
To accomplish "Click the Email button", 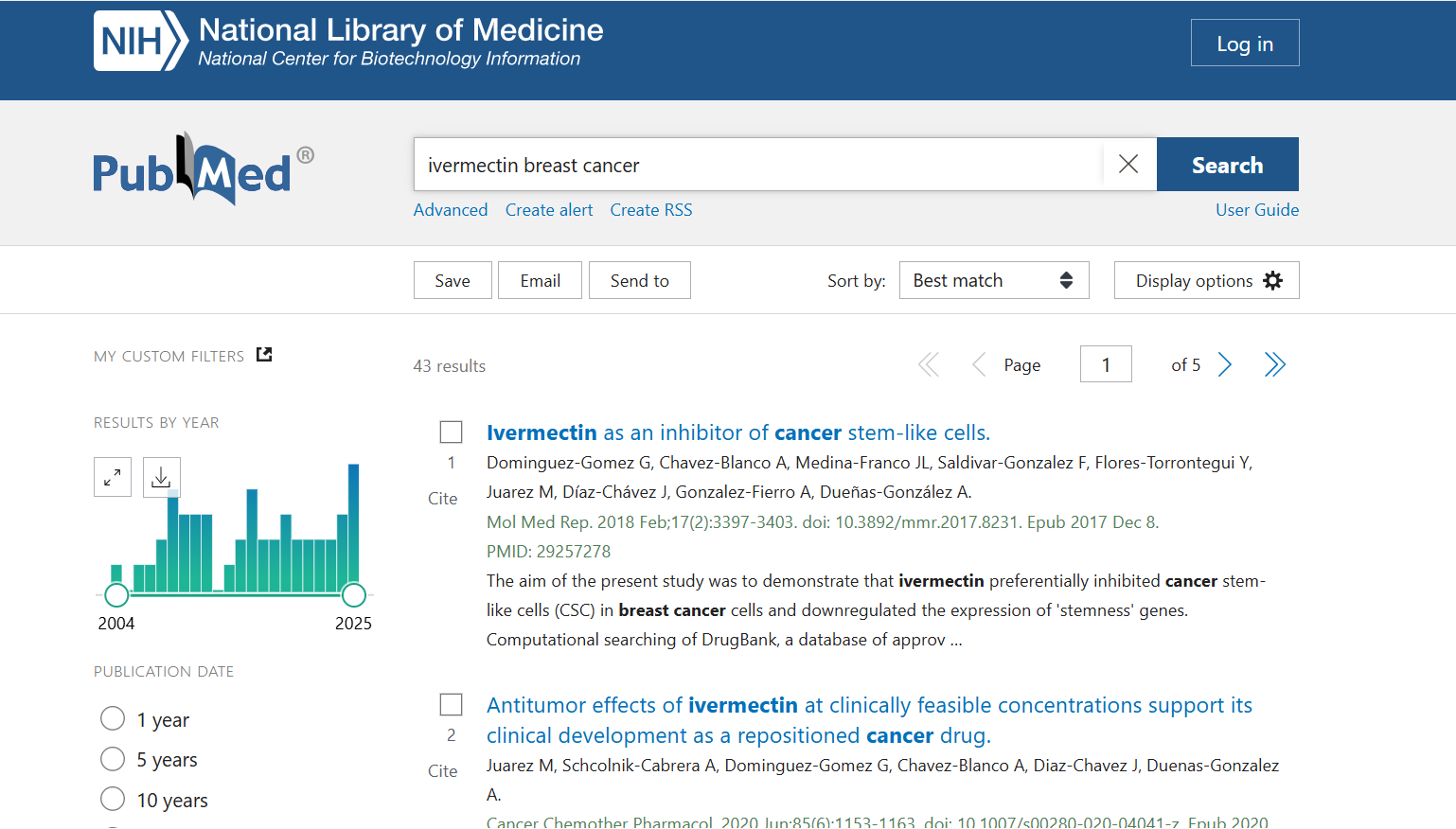I will [541, 280].
